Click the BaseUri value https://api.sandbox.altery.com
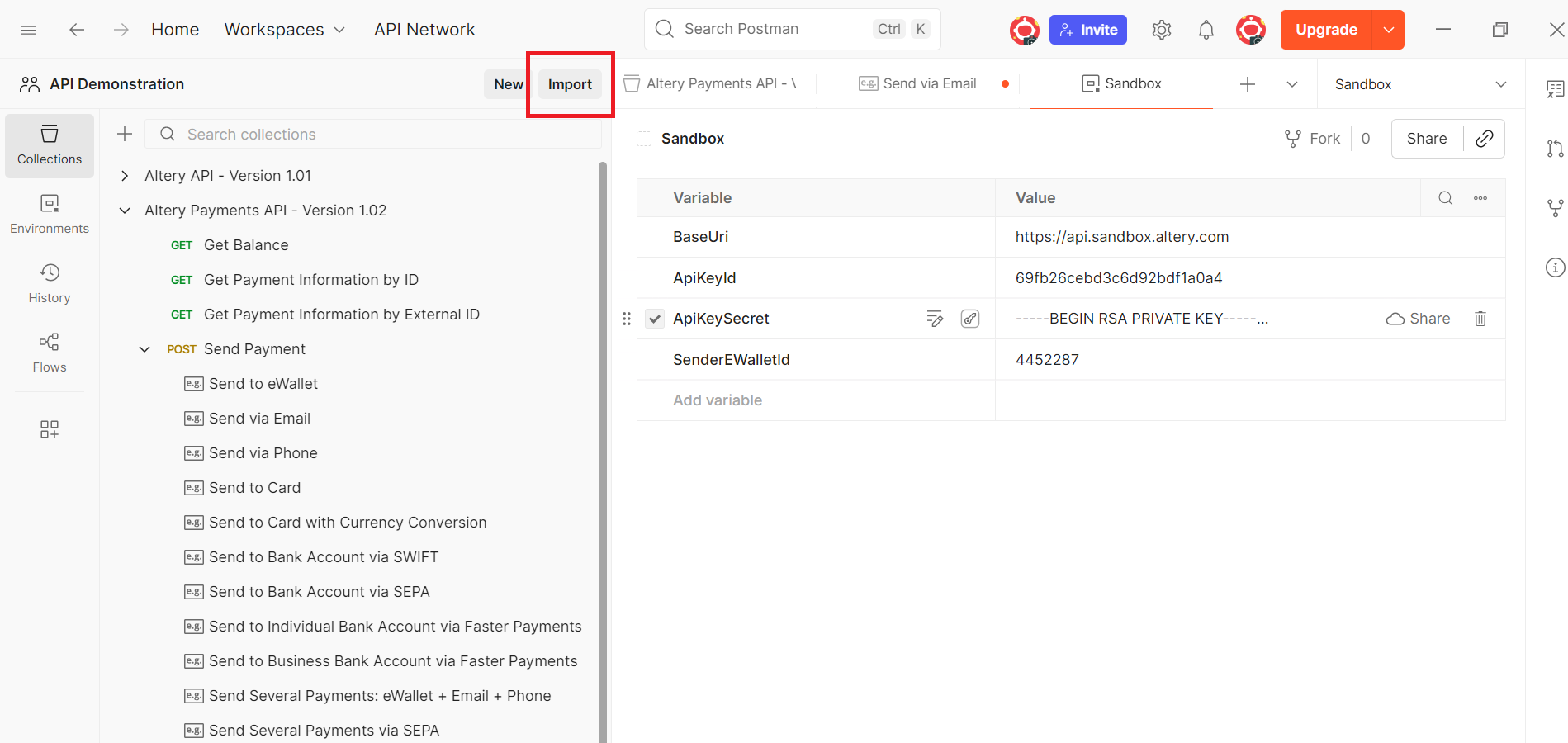This screenshot has width=1568, height=743. [x=1122, y=237]
